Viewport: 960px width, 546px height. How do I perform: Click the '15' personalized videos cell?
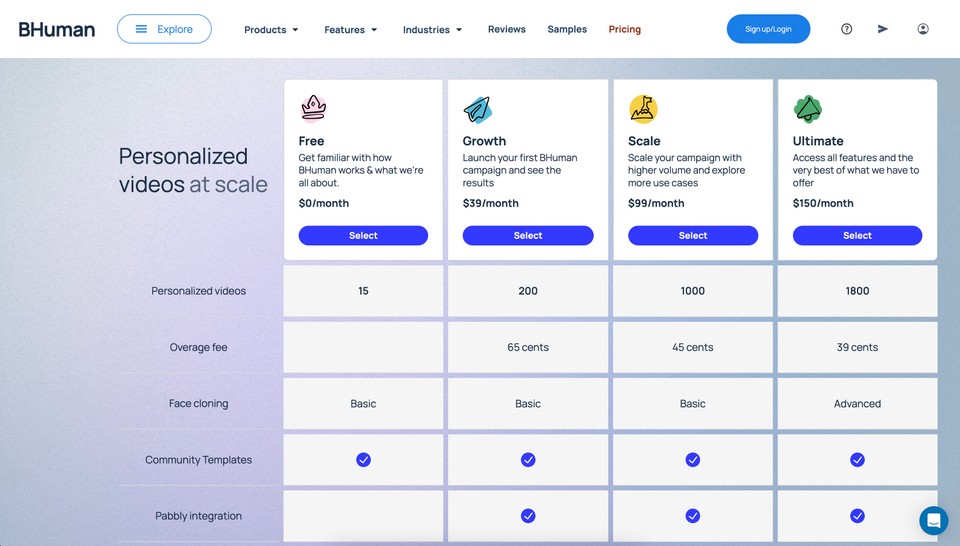point(363,291)
